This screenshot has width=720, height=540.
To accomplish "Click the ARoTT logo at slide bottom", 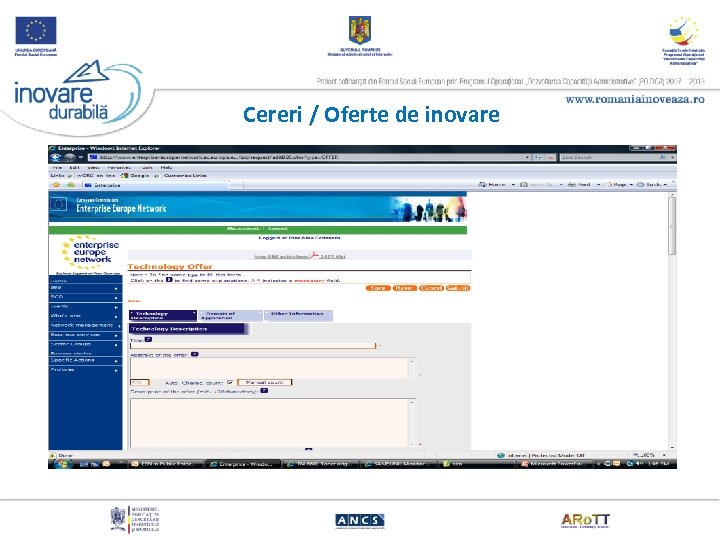I will 585,520.
